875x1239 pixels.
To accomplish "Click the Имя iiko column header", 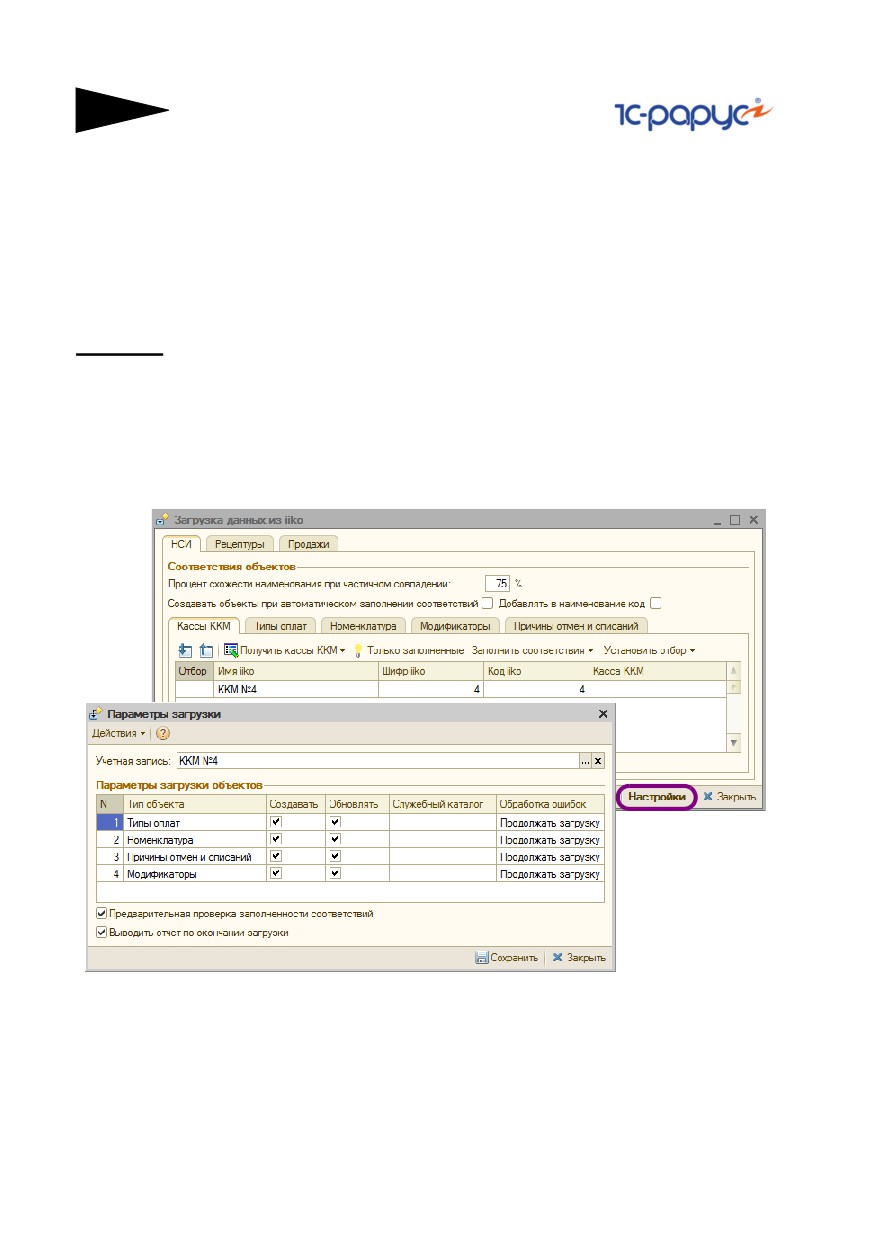I will point(296,671).
